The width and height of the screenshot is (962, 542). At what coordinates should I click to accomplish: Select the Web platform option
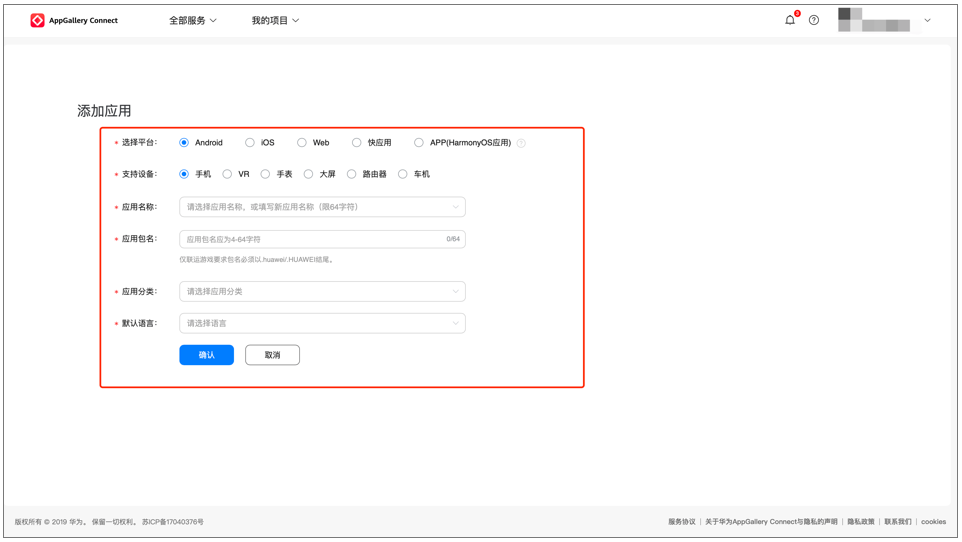click(x=302, y=143)
